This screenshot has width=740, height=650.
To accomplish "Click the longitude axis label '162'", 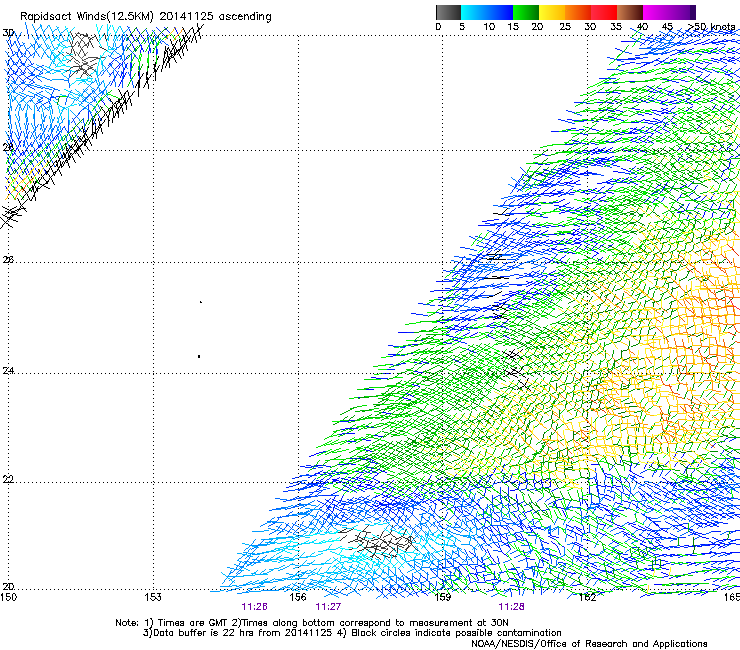I will 587,597.
